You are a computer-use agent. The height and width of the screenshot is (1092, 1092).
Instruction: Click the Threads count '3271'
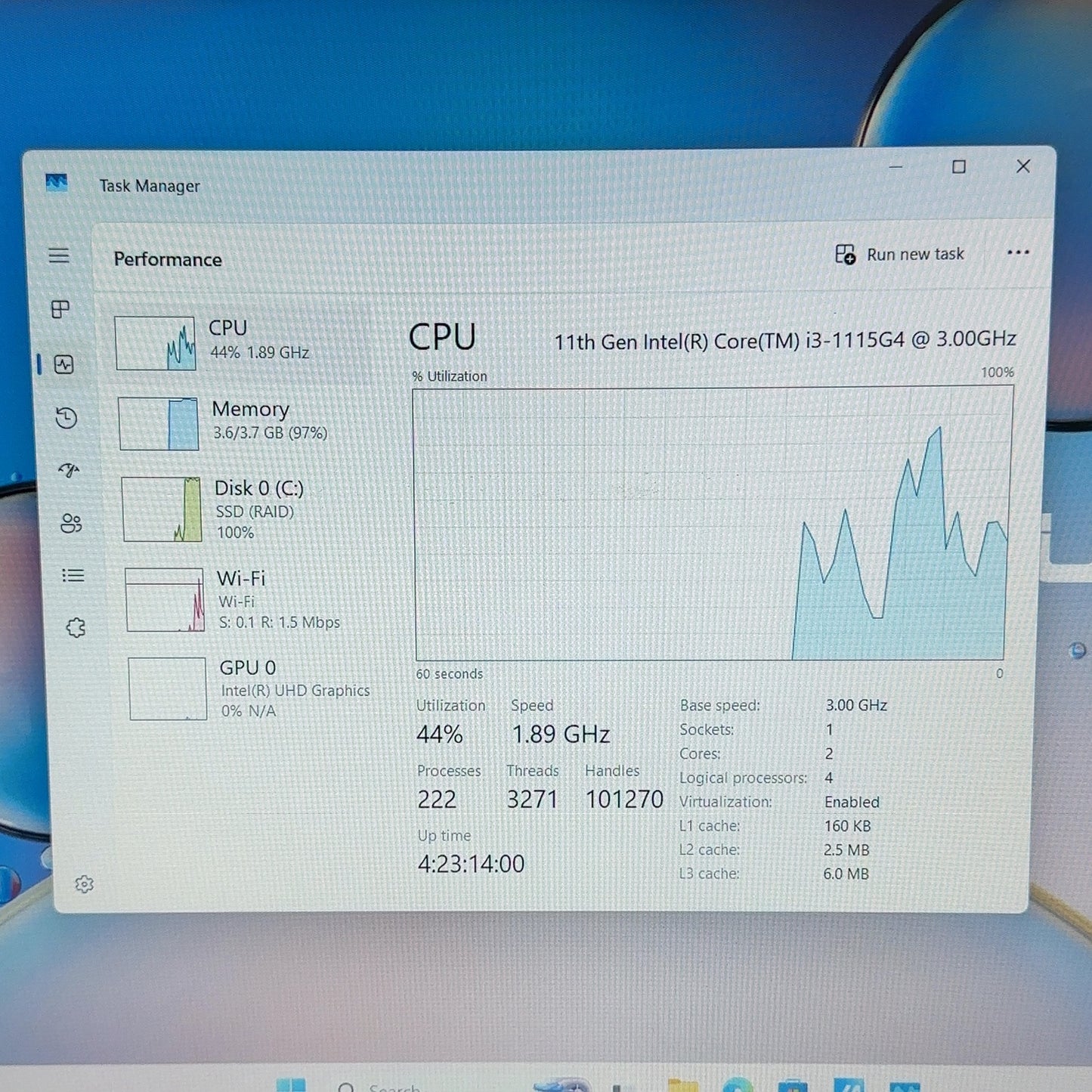[x=532, y=800]
